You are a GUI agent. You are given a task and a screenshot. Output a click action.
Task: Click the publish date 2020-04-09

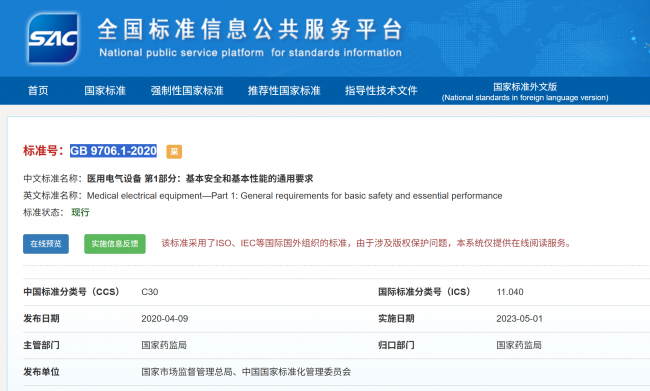(x=165, y=318)
